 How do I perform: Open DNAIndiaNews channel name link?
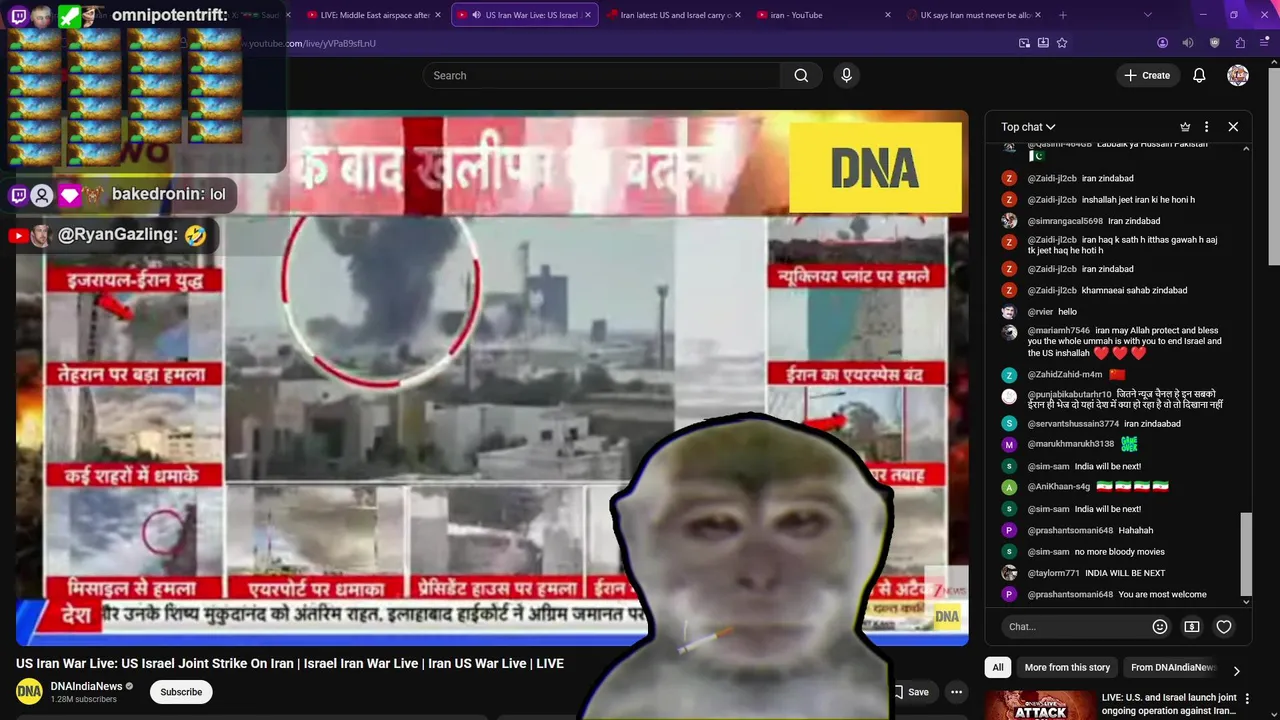[x=86, y=686]
